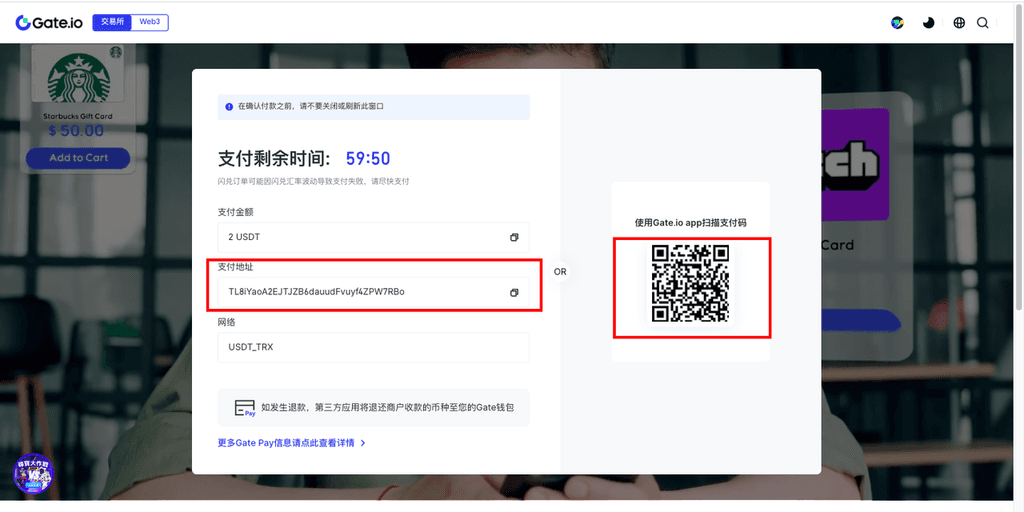Viewport: 1024px width, 512px height.
Task: Click the payment QR code
Action: [x=690, y=283]
